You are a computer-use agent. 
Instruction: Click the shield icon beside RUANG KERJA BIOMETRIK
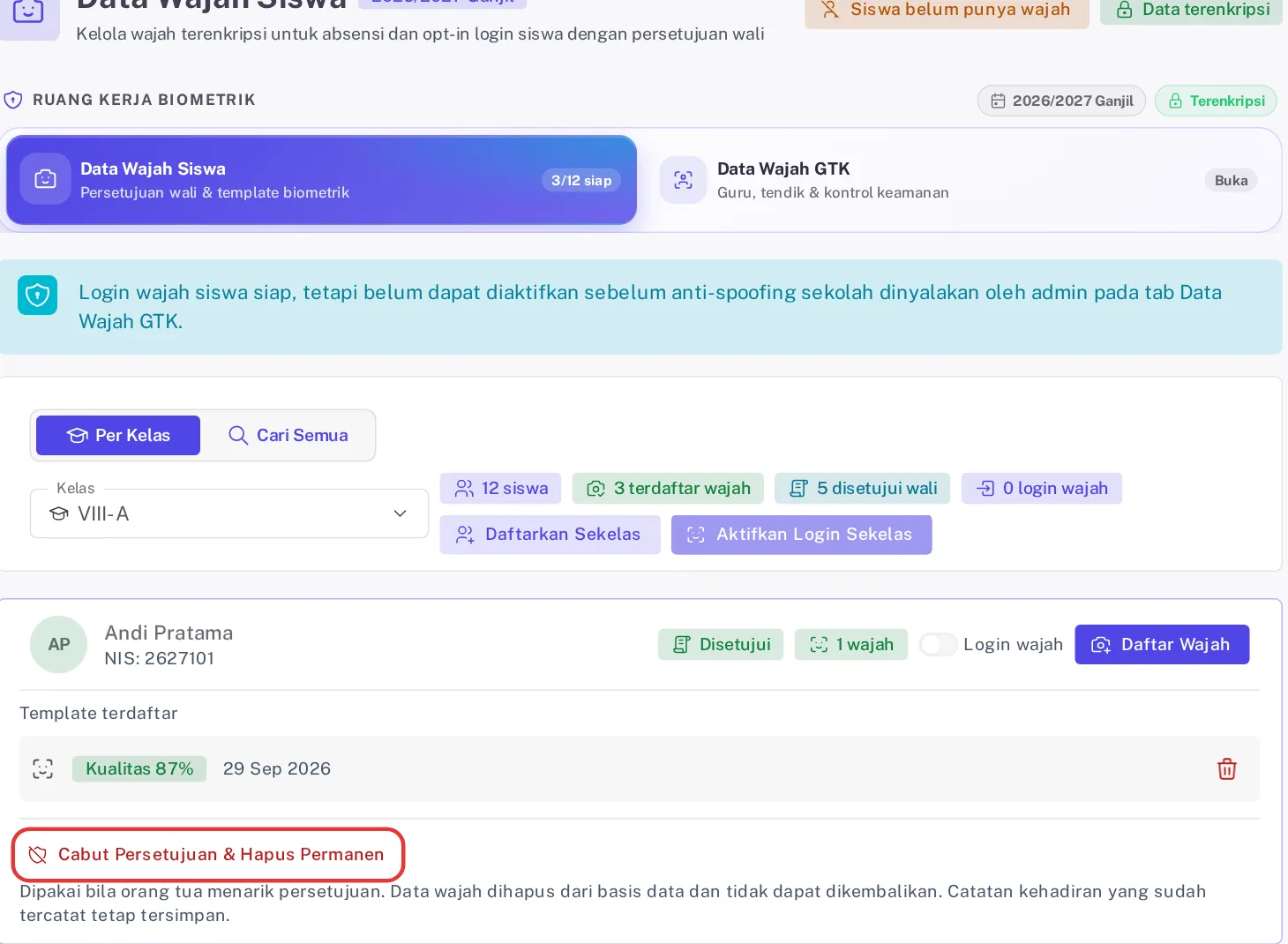click(13, 101)
